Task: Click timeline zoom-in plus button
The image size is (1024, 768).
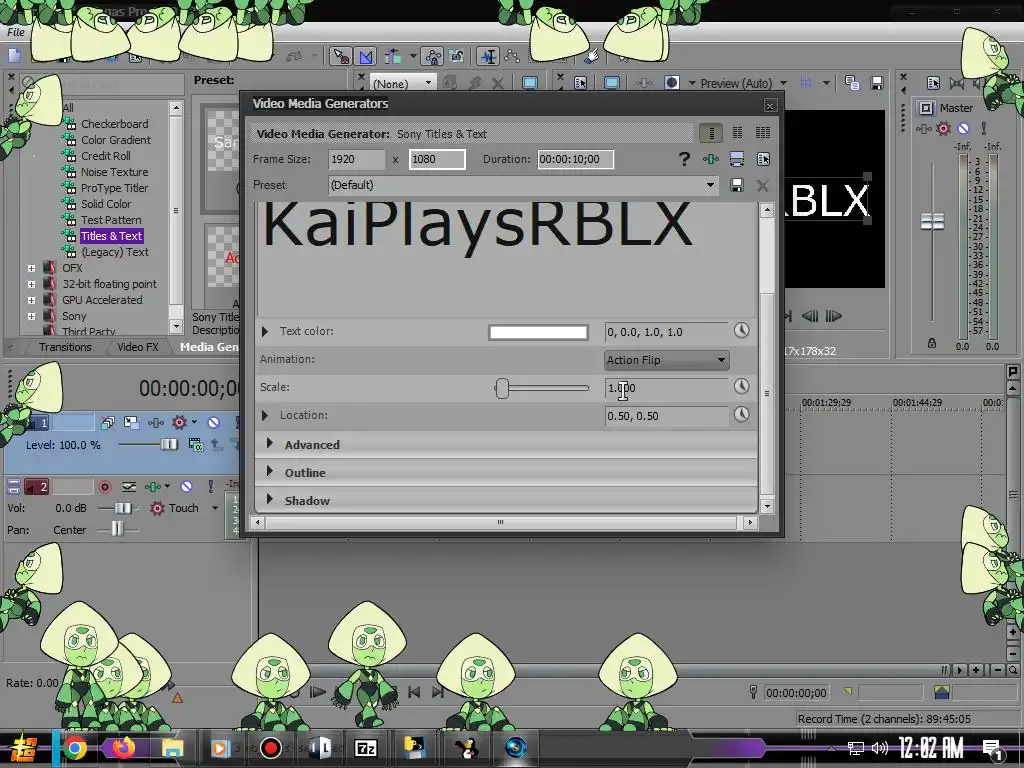Action: [x=976, y=670]
